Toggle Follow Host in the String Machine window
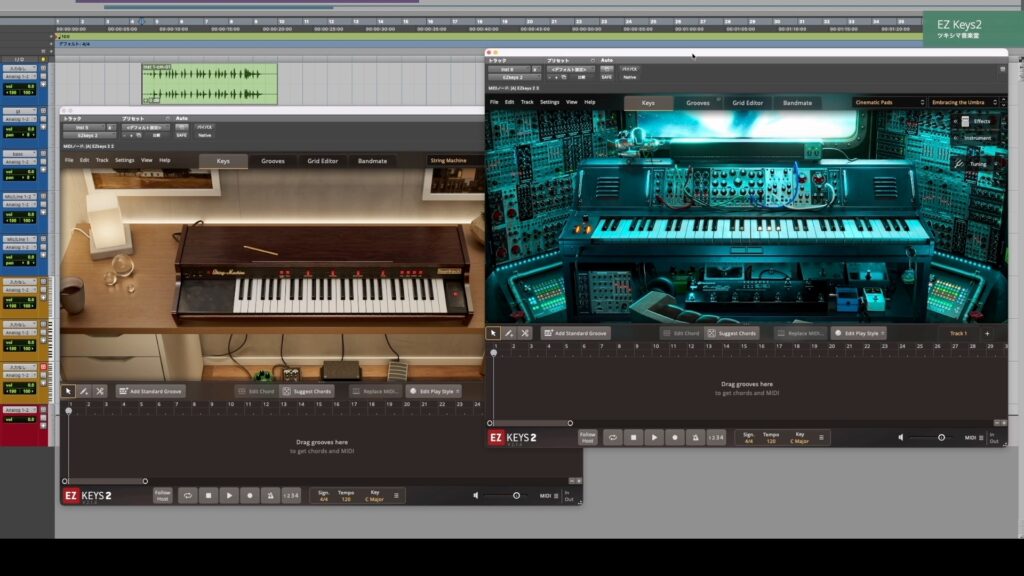The image size is (1024, 576). pos(162,495)
